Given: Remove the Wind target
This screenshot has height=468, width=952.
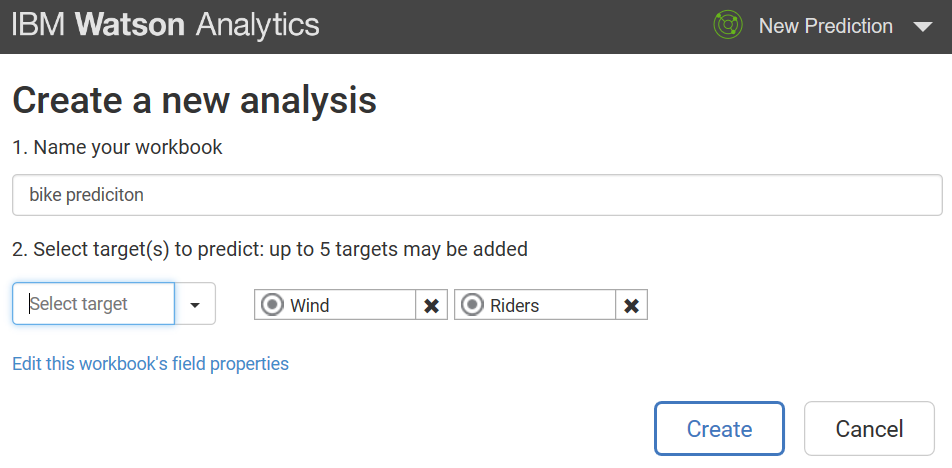Looking at the screenshot, I should click(431, 305).
